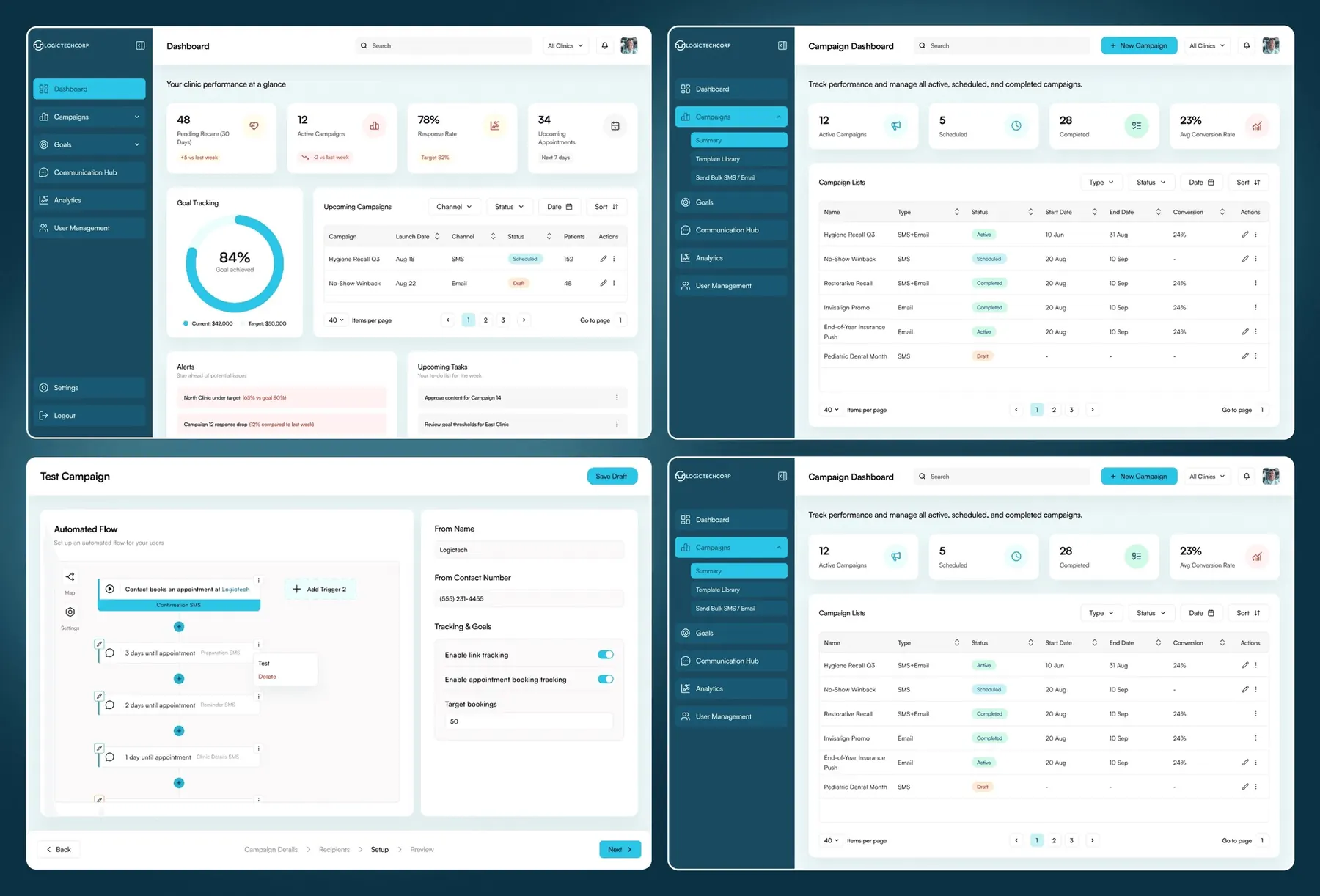Viewport: 1320px width, 896px height.
Task: Edit Pediatric Dental Month in upper Campaign Dashboard
Action: tap(1245, 356)
